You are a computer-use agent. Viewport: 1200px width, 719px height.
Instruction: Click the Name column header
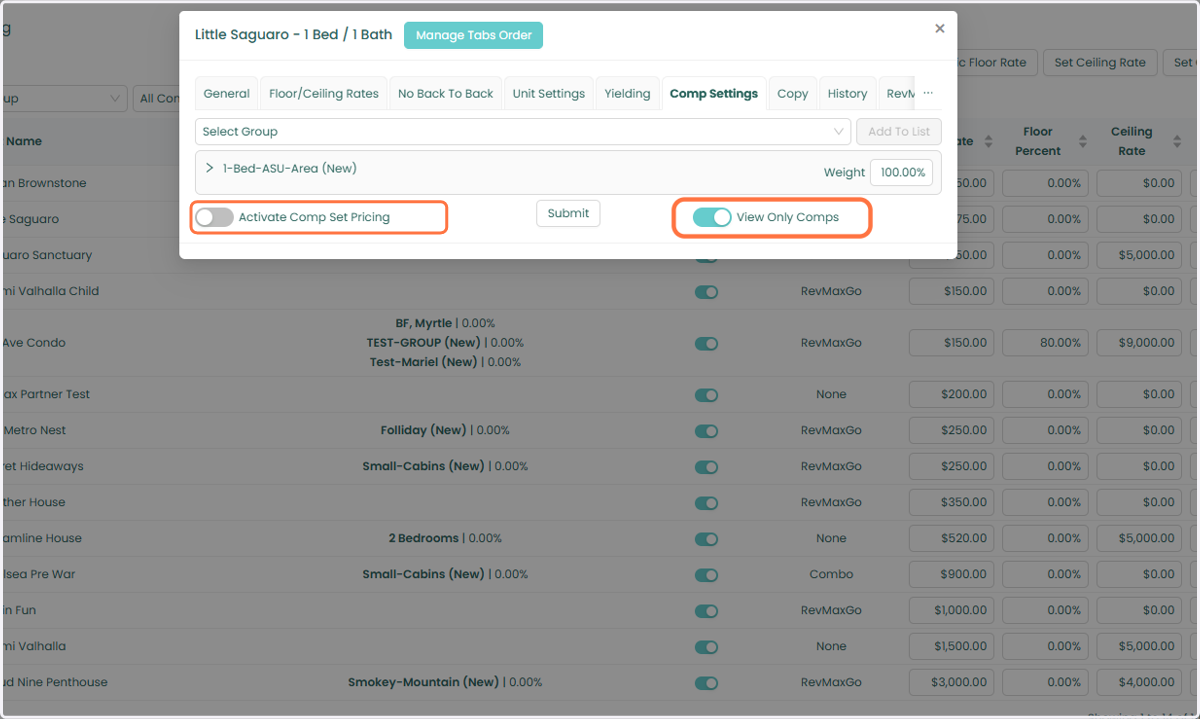[22, 142]
